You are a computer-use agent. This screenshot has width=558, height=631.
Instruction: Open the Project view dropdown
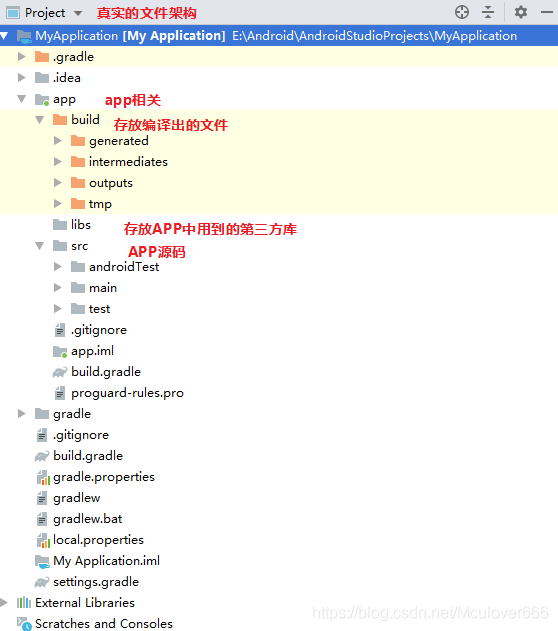tap(78, 13)
